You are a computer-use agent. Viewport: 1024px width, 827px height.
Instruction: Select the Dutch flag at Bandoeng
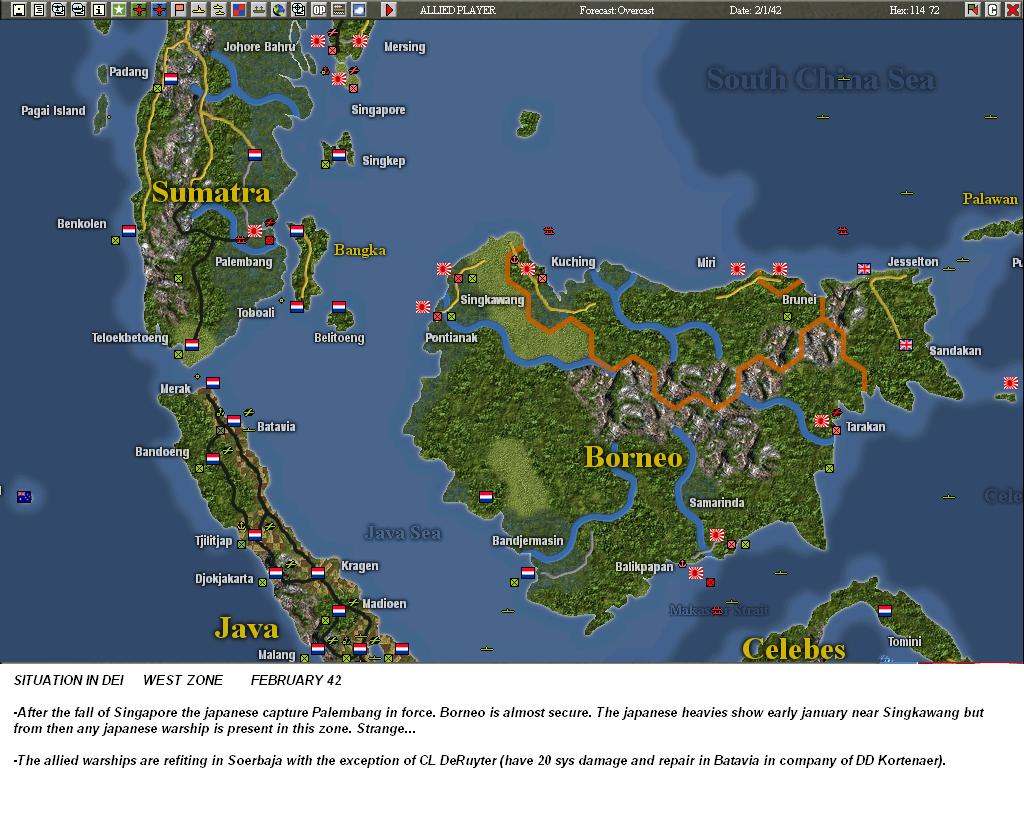[213, 459]
